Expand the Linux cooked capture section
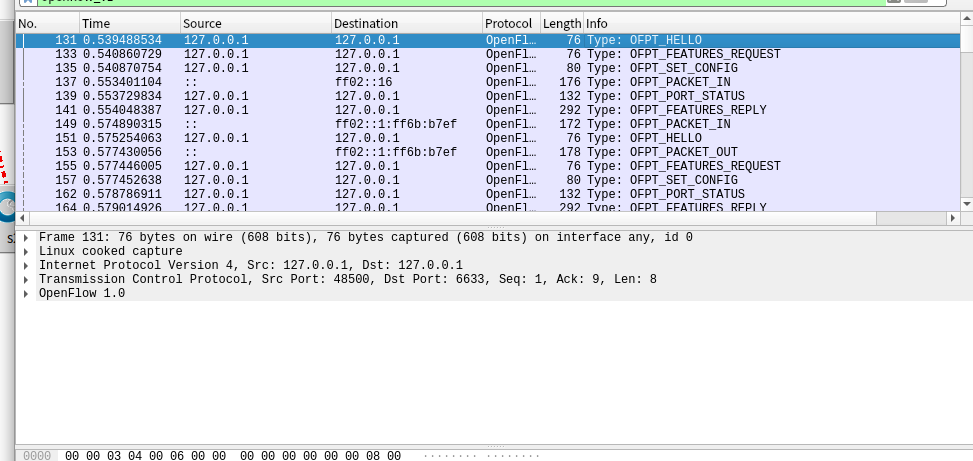Viewport: 973px width, 461px height. tap(25, 252)
